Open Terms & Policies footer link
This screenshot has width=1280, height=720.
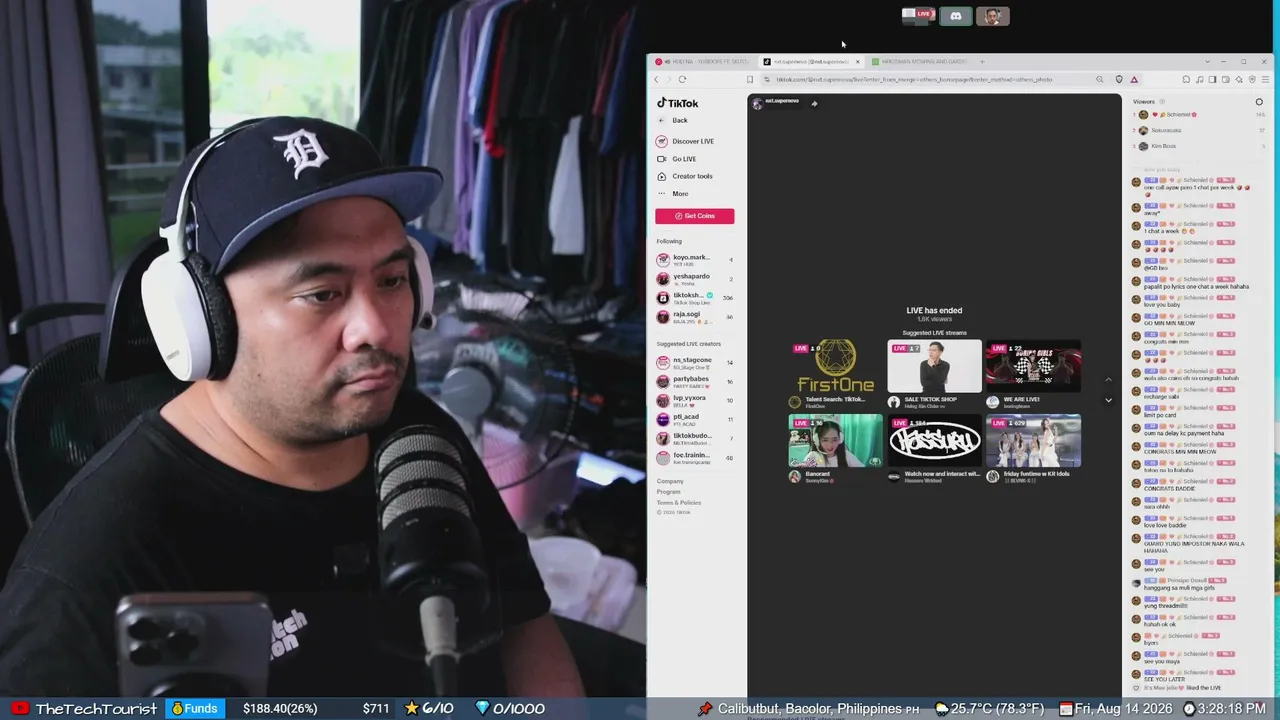(679, 502)
